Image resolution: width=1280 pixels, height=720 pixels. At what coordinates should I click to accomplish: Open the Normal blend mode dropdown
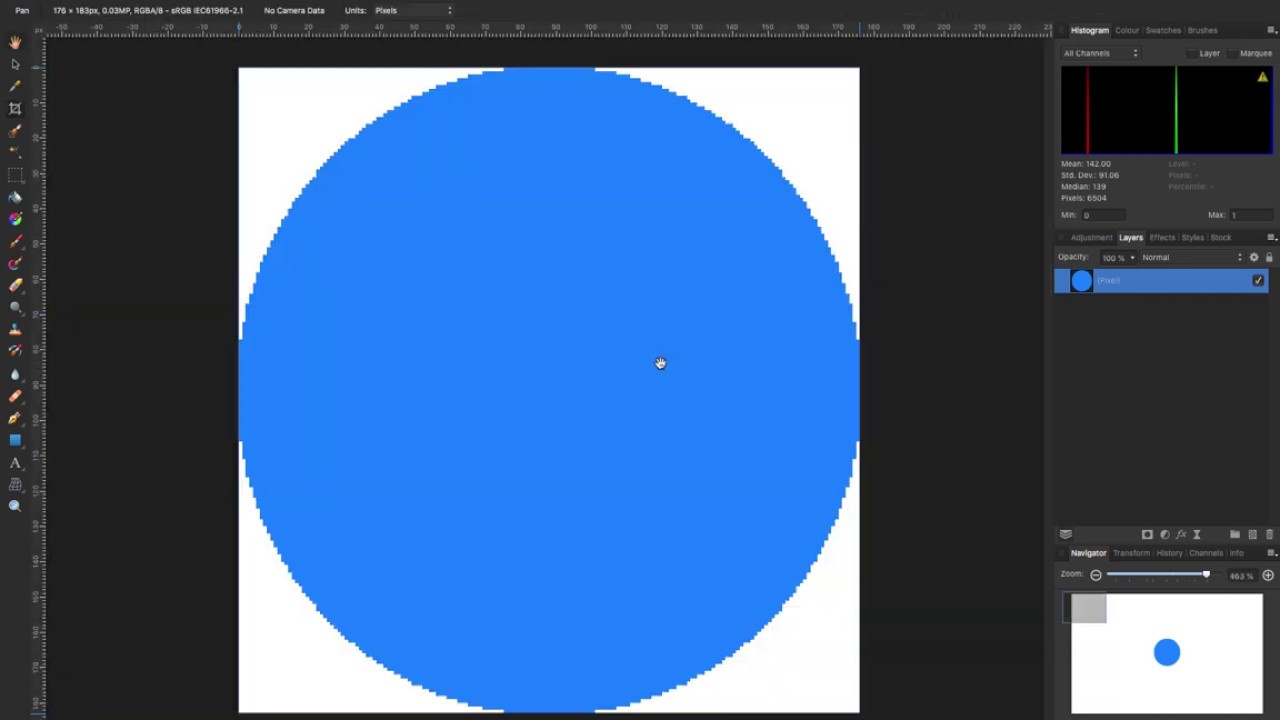tap(1191, 257)
